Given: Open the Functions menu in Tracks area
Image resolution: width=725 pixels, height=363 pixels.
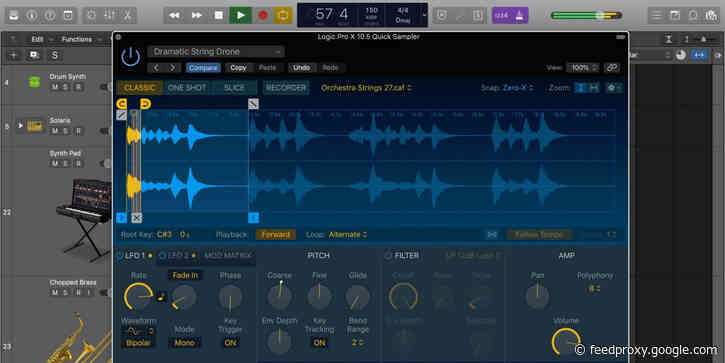Looking at the screenshot, I should [76, 39].
